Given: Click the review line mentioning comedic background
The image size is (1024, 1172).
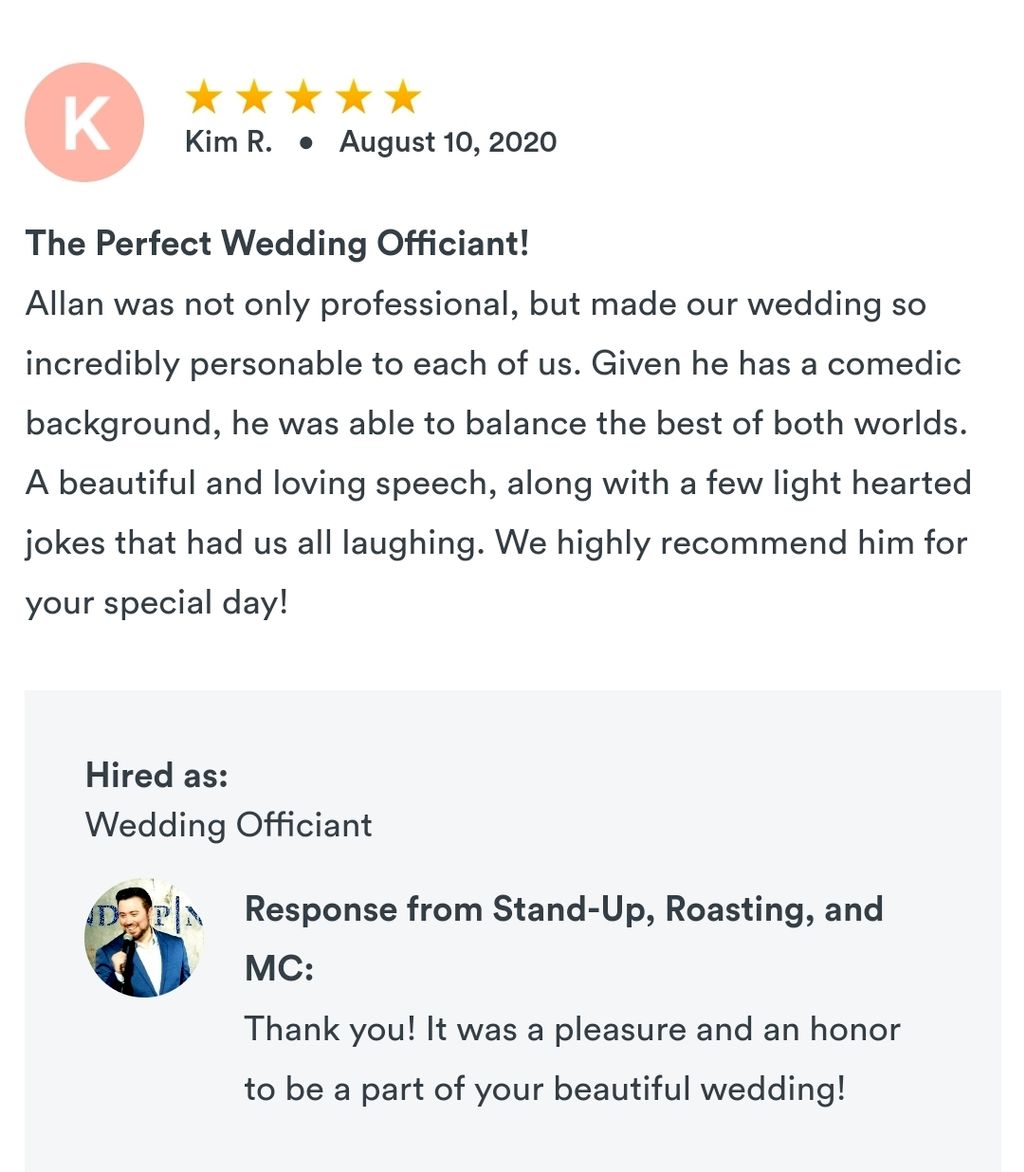Looking at the screenshot, I should (x=493, y=364).
